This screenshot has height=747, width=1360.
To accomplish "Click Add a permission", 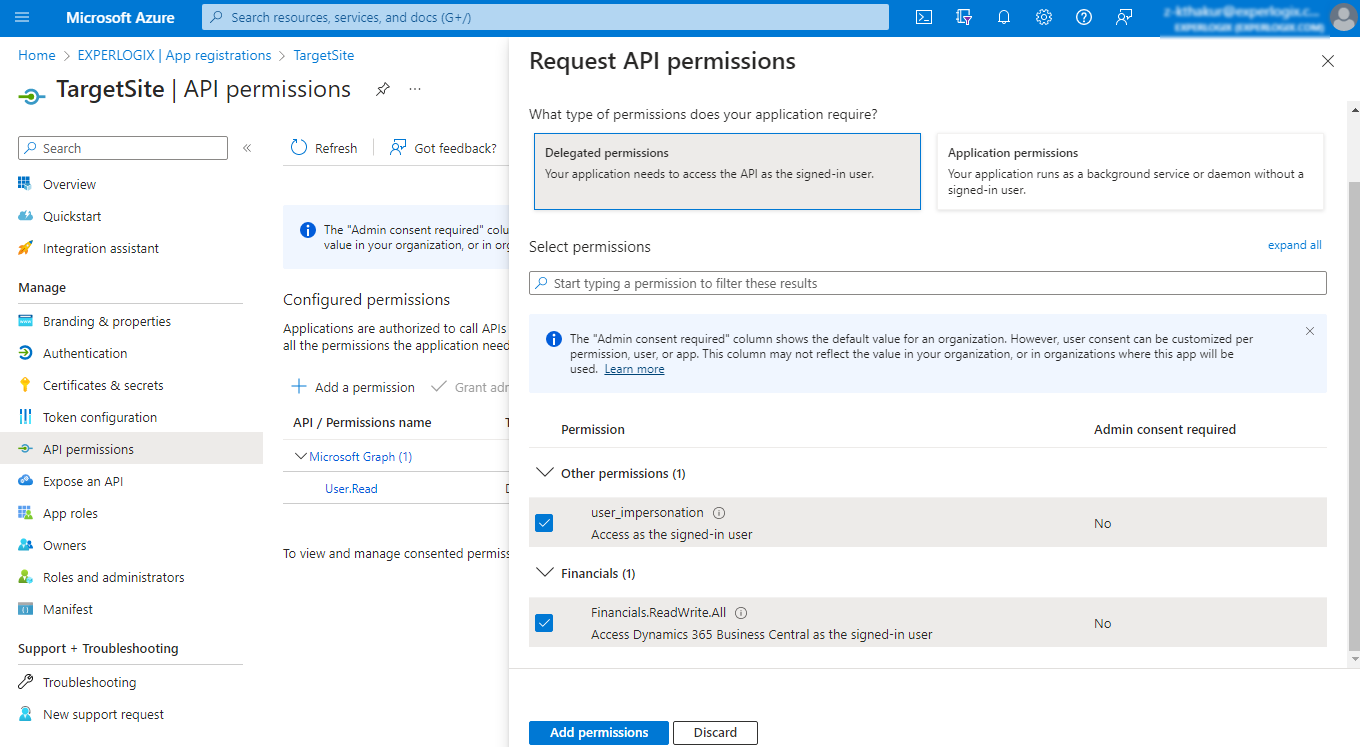I will pos(353,387).
